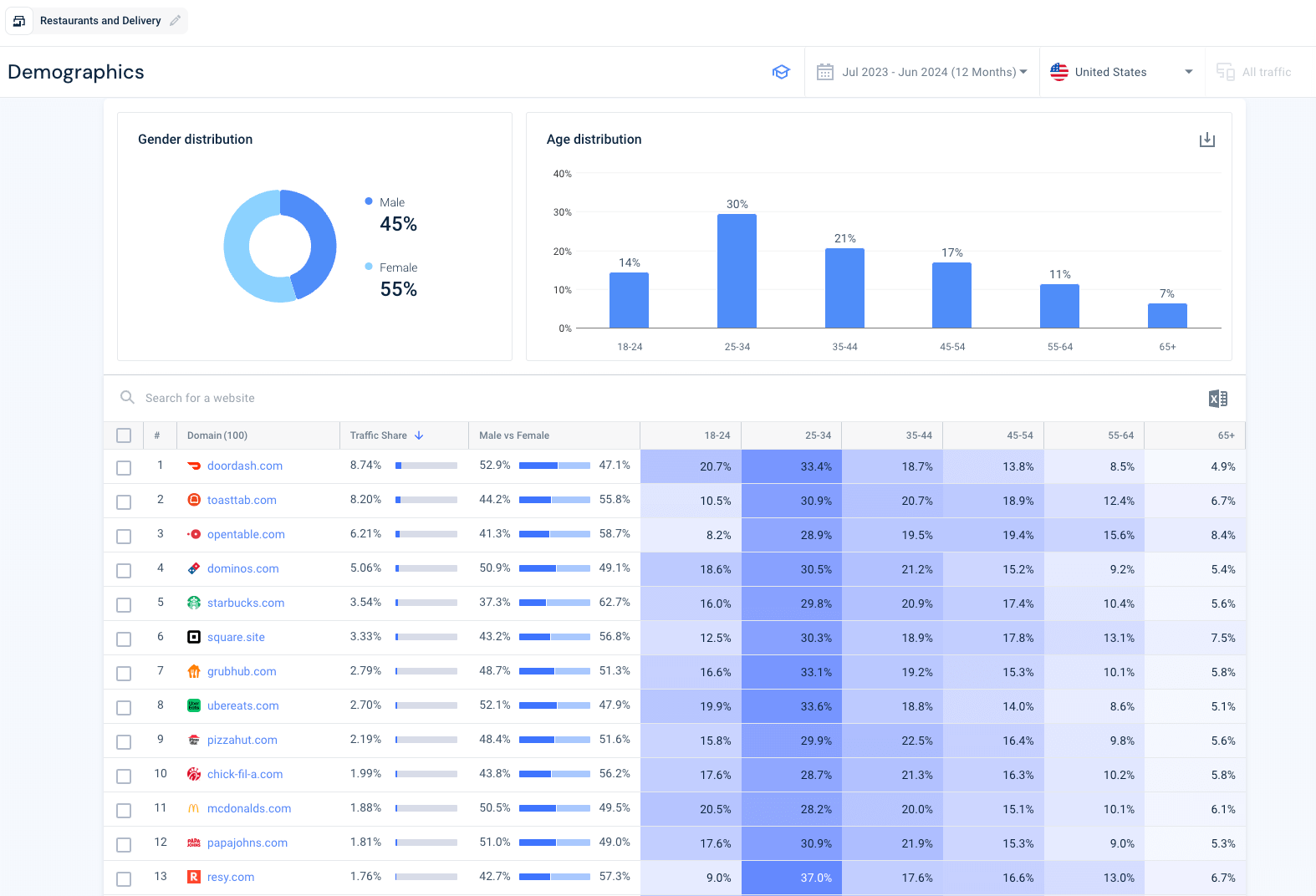Image resolution: width=1316 pixels, height=896 pixels.
Task: Click the starbucks.com favicon
Action: pyautogui.click(x=194, y=603)
